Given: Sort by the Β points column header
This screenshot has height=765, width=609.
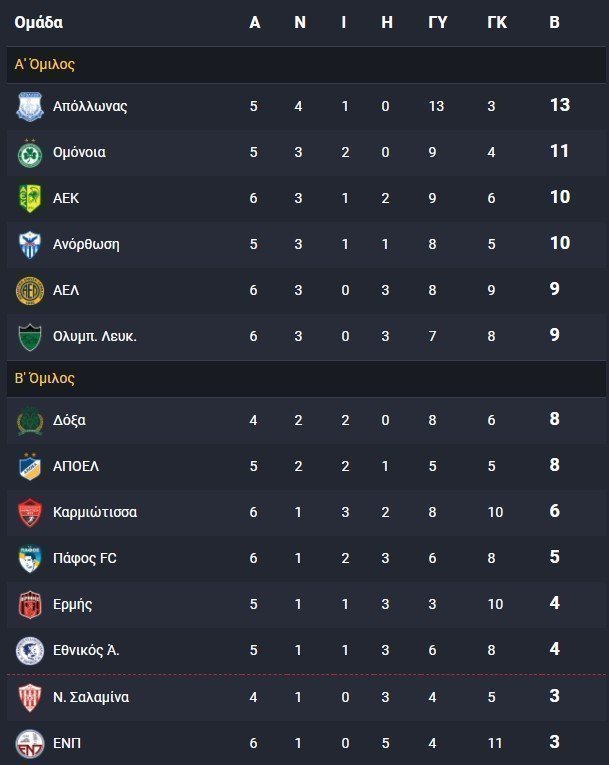Looking at the screenshot, I should tap(554, 22).
